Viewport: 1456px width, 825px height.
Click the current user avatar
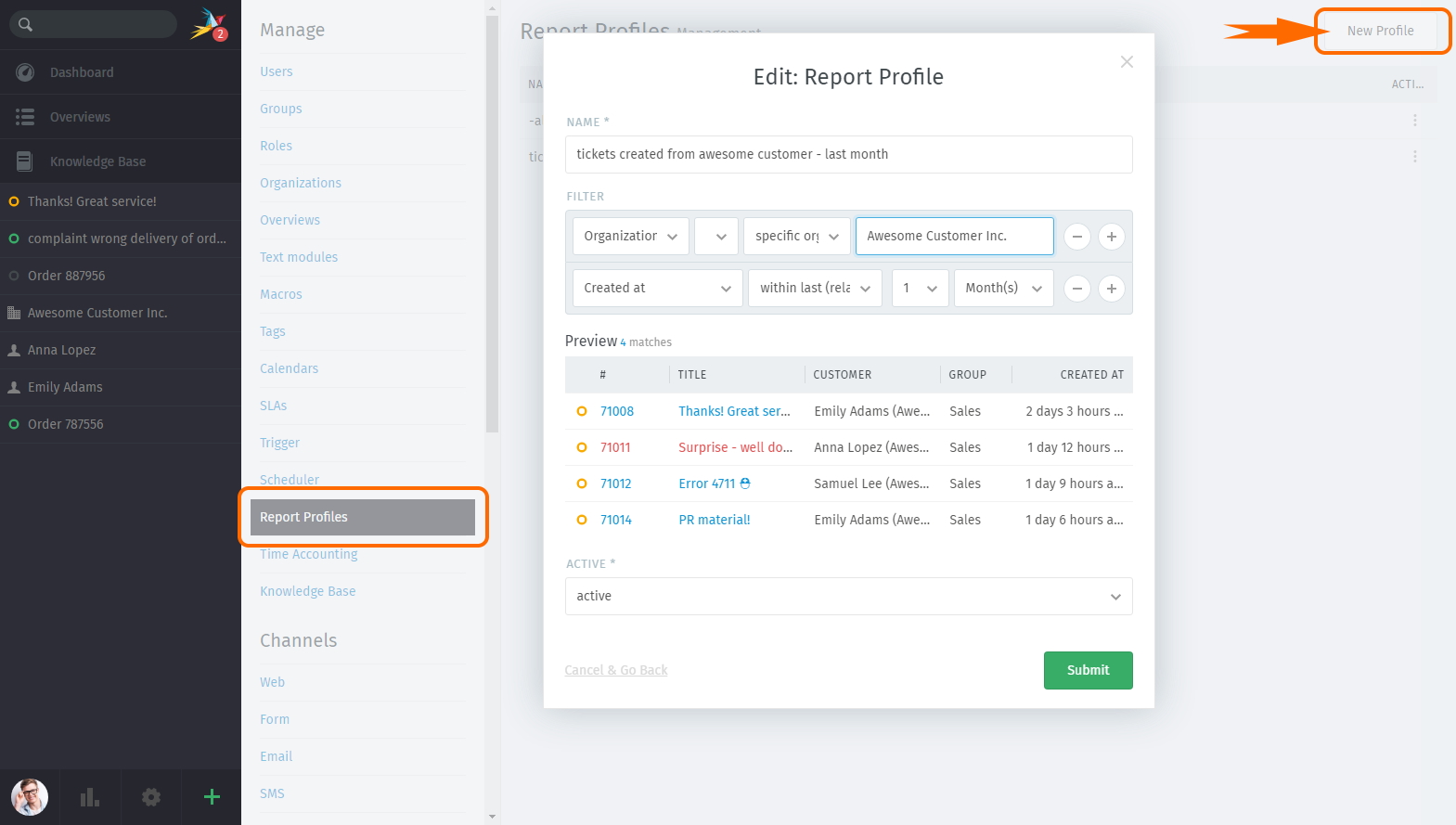pos(30,797)
